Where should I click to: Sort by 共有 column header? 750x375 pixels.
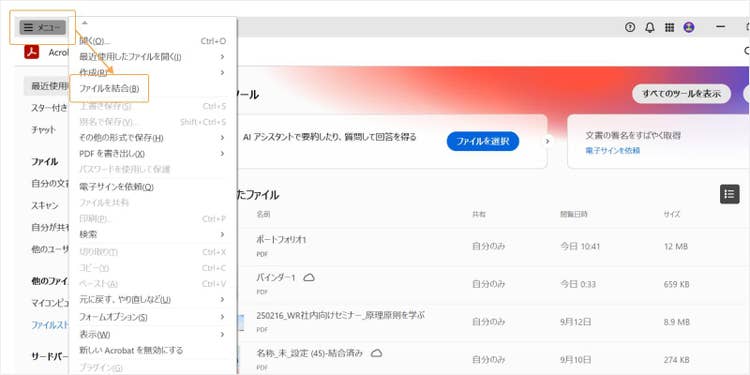tap(479, 214)
